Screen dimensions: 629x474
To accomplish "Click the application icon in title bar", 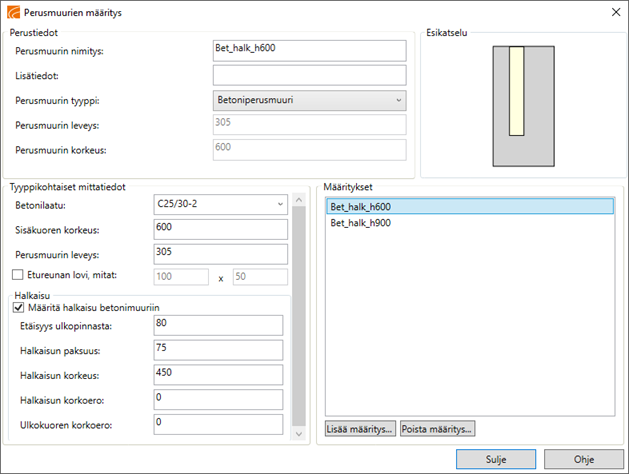I will click(12, 12).
